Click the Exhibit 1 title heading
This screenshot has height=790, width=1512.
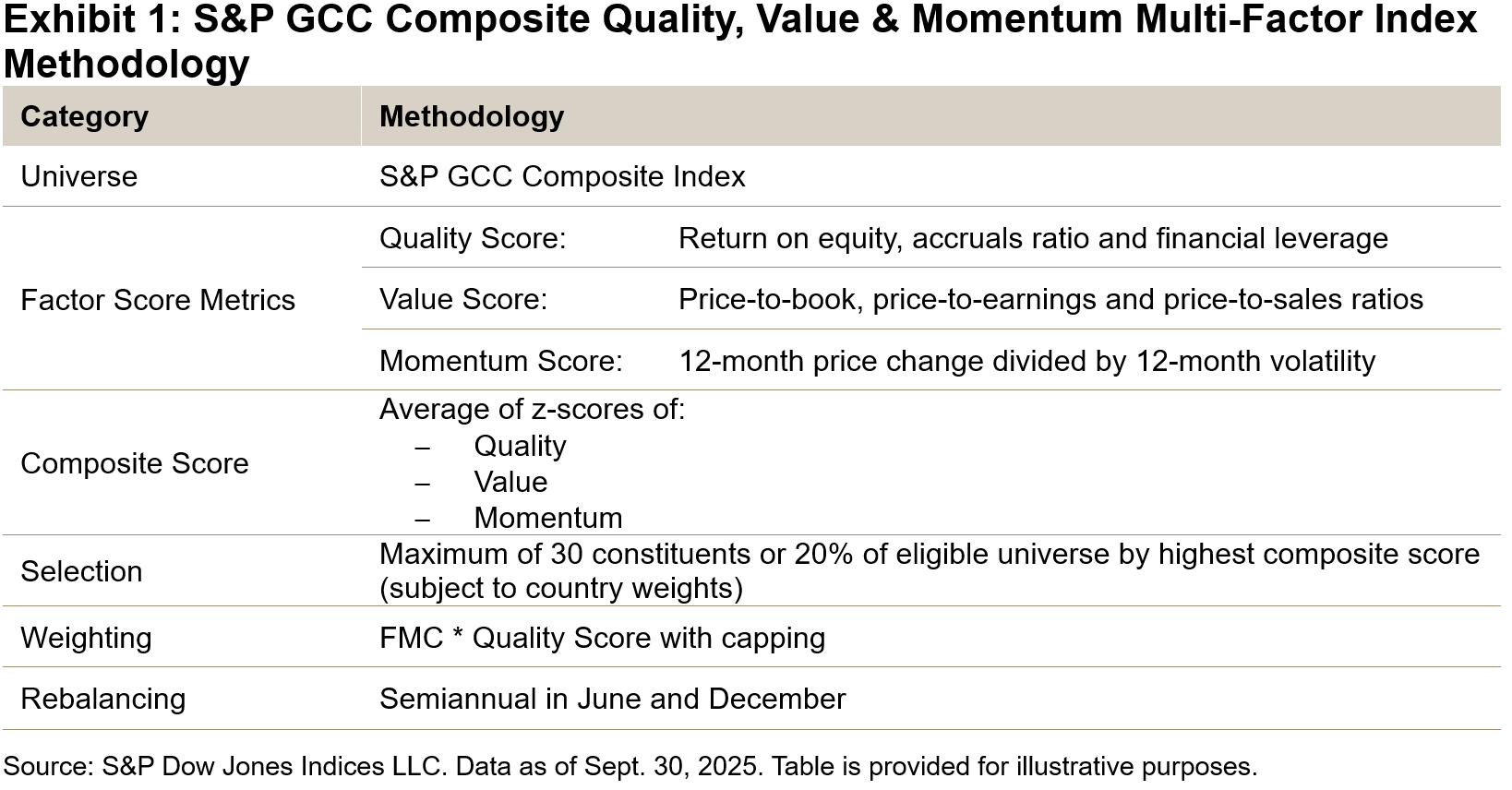738,41
